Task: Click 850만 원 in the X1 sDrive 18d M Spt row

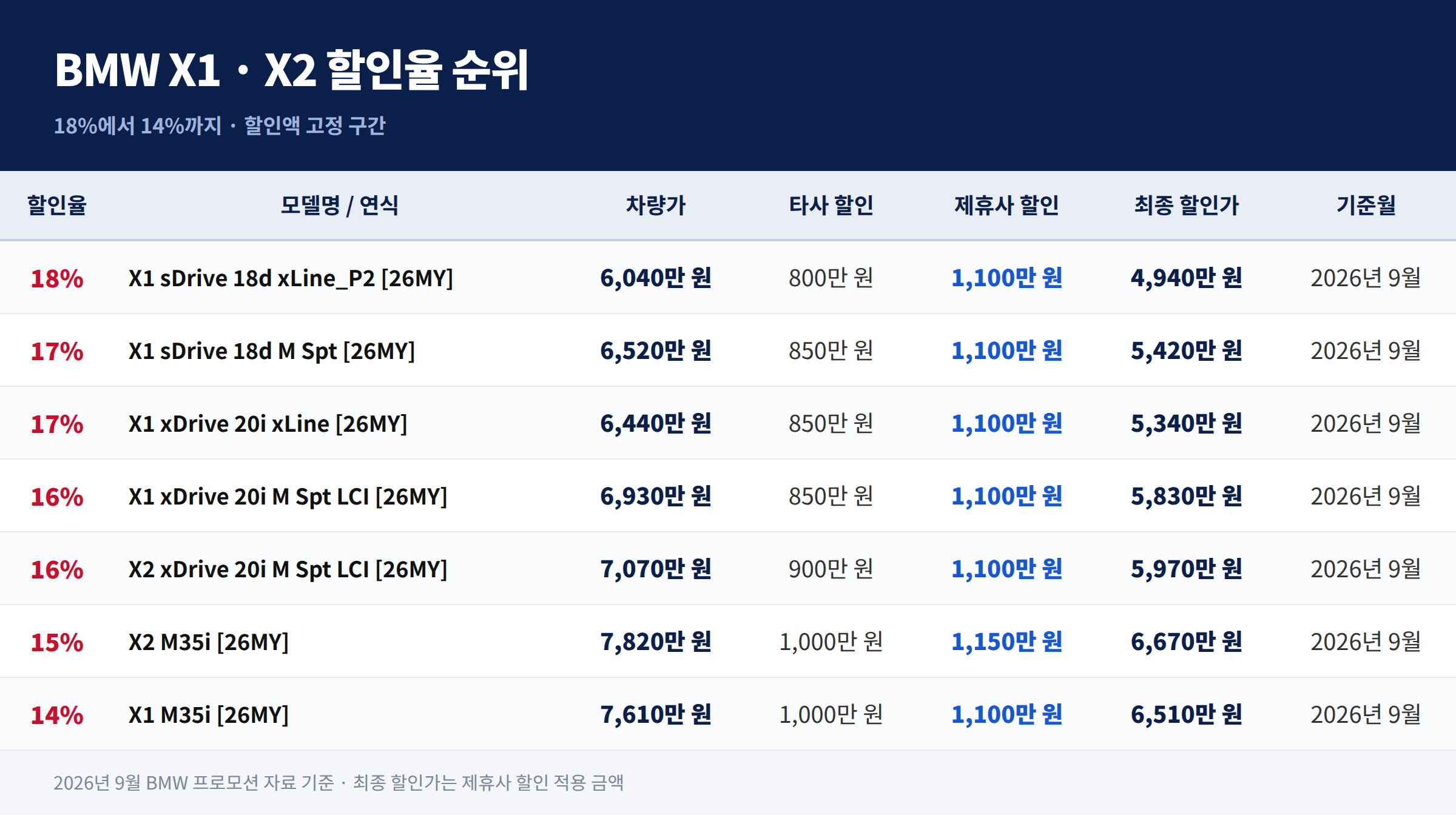Action: (831, 350)
